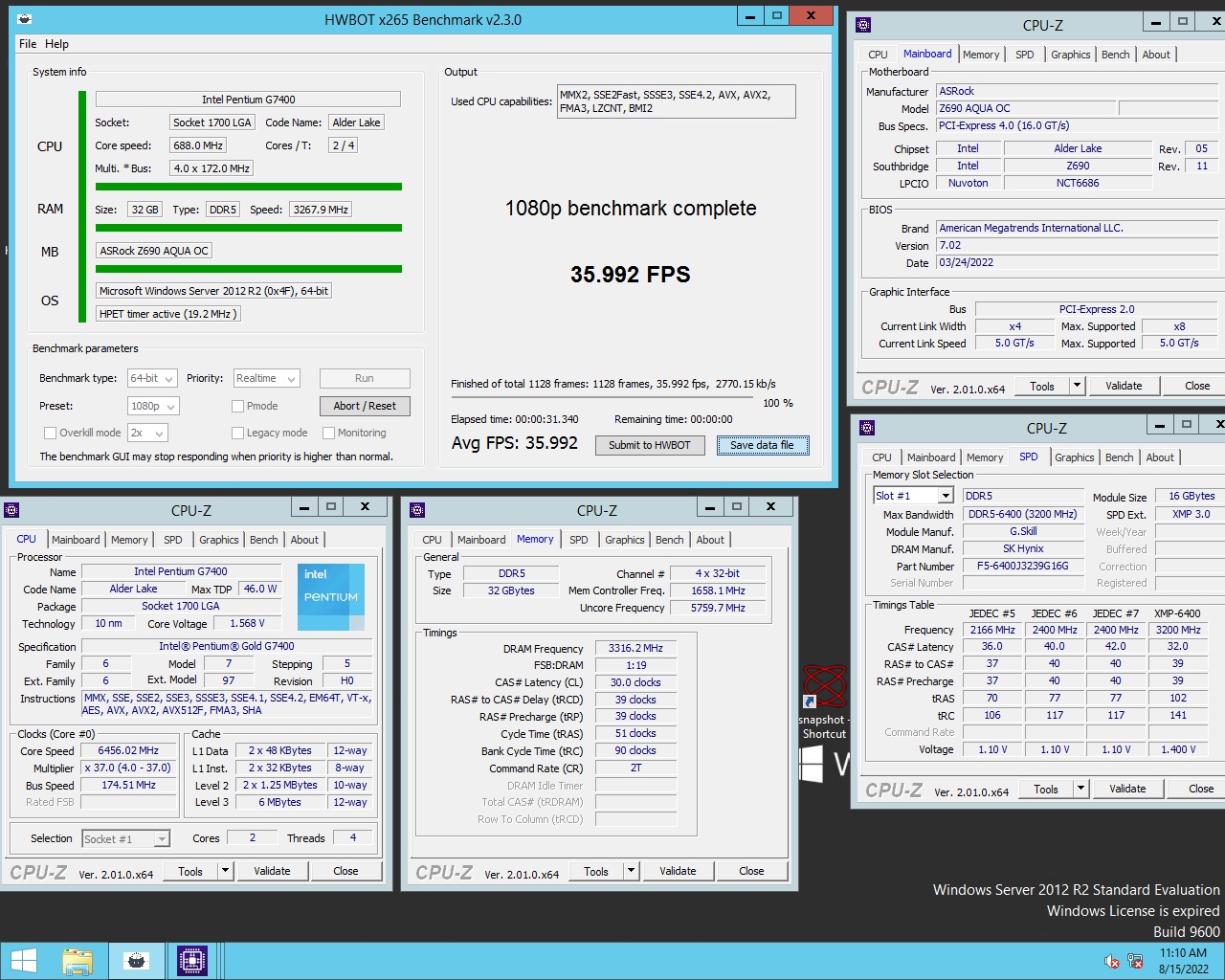Click the CPU-Z CPU window title icon
Screen dimensions: 1225x980
tap(12, 510)
